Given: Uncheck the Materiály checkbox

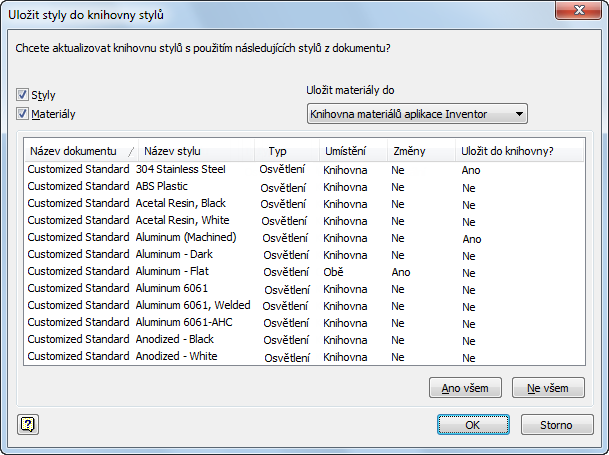Looking at the screenshot, I should pos(22,114).
